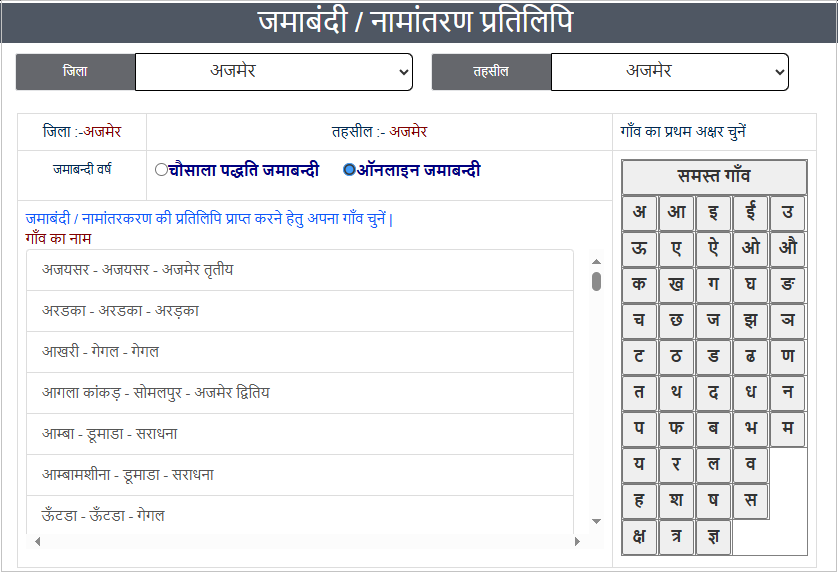
Task: Choose village letter ढ
Action: (751, 357)
